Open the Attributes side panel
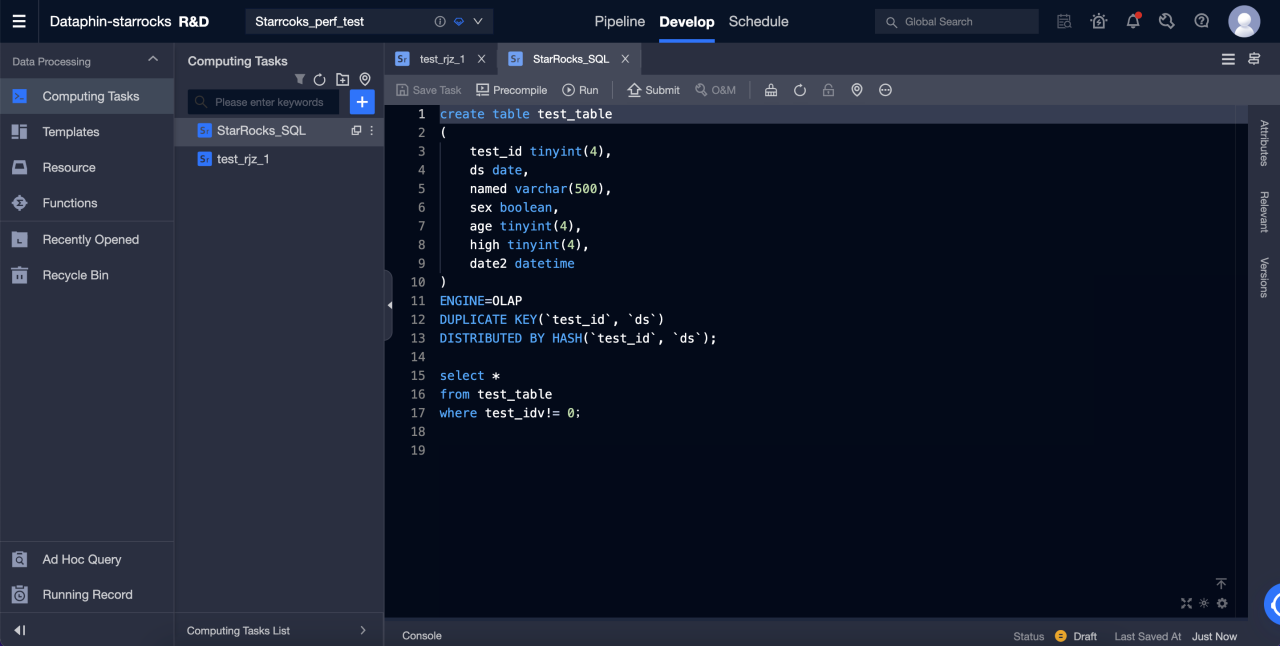The height and width of the screenshot is (646, 1280). coord(1264,143)
